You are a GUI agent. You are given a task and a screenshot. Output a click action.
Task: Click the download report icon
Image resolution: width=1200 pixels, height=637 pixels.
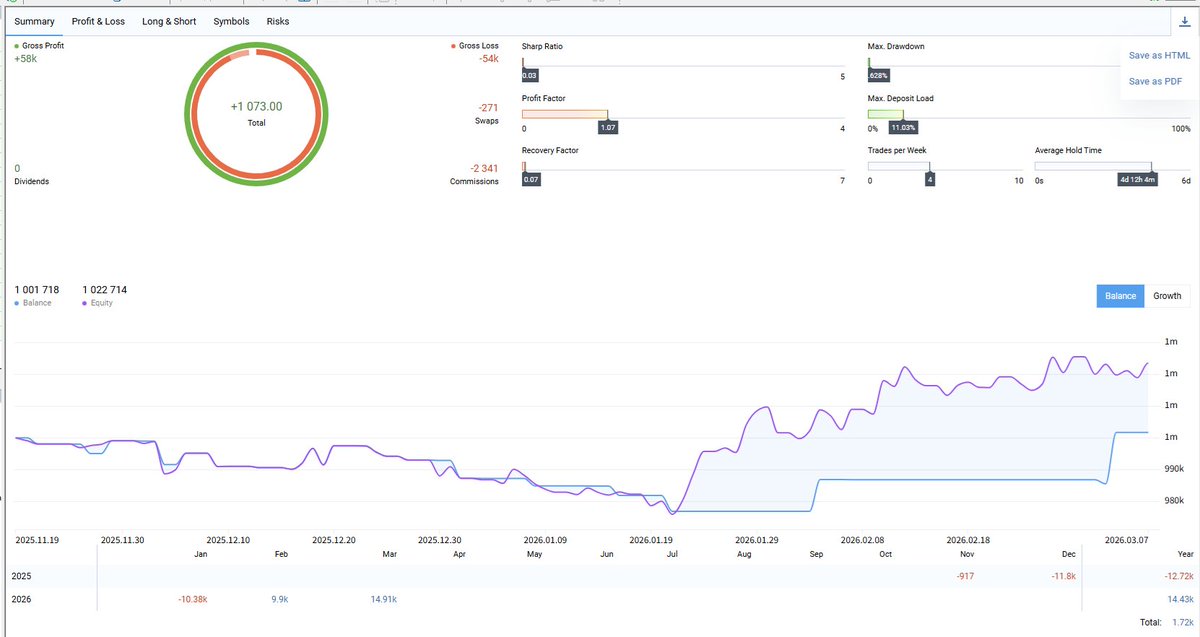point(1184,21)
